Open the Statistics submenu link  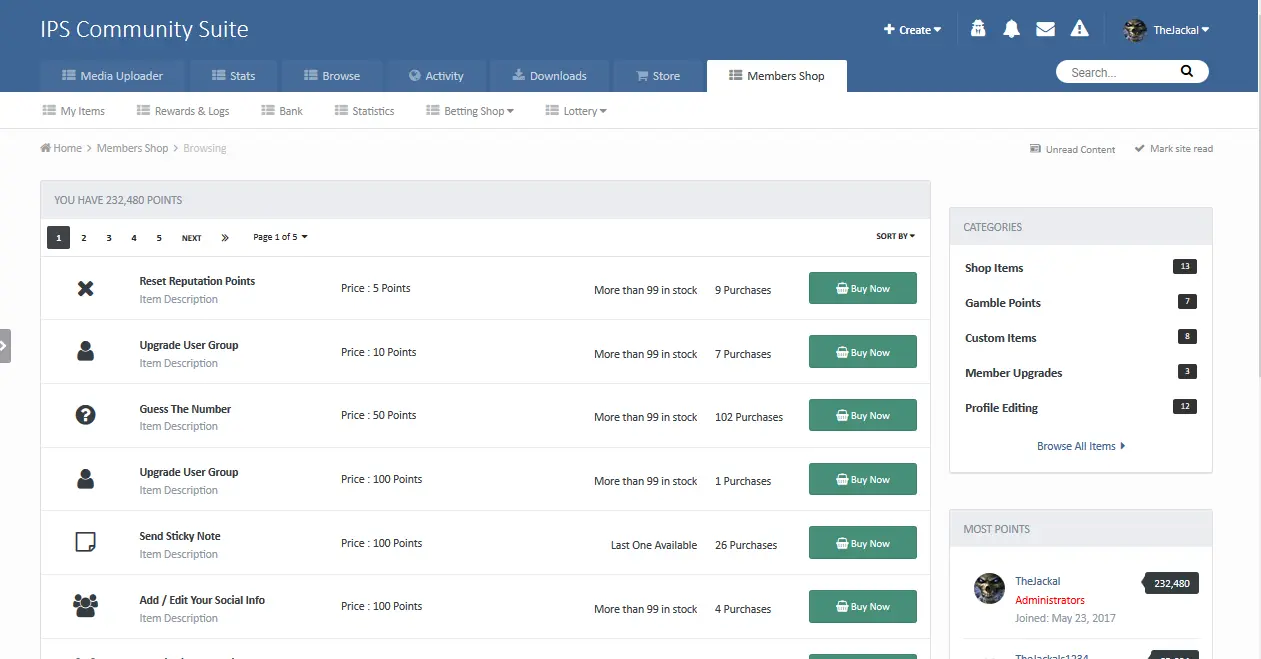(x=364, y=111)
